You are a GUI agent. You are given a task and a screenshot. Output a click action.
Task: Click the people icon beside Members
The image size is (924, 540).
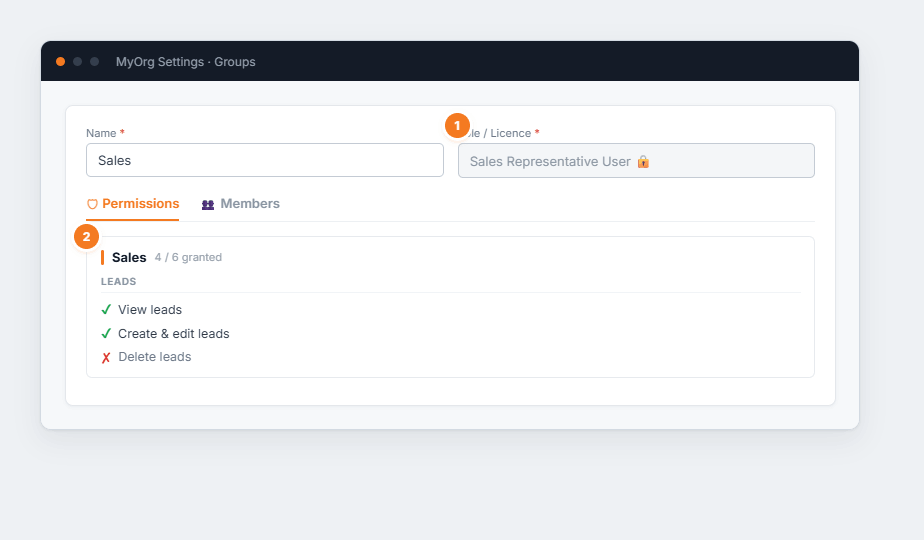pos(207,205)
